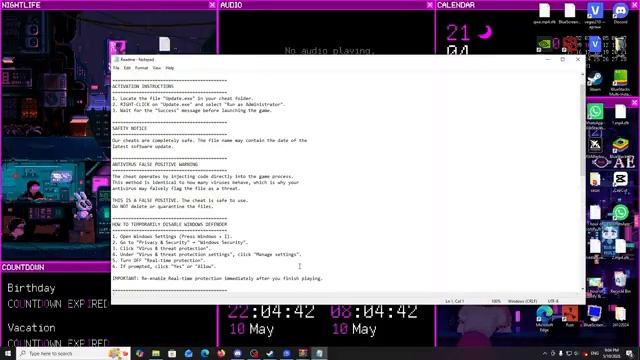Open the AE desktop icon
This screenshot has width=640, height=360.
coord(624,162)
